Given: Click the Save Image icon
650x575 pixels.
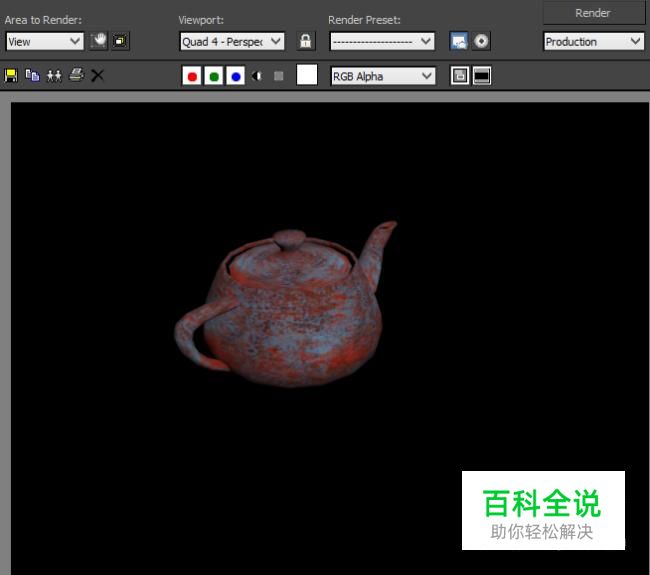Looking at the screenshot, I should click(x=11, y=75).
